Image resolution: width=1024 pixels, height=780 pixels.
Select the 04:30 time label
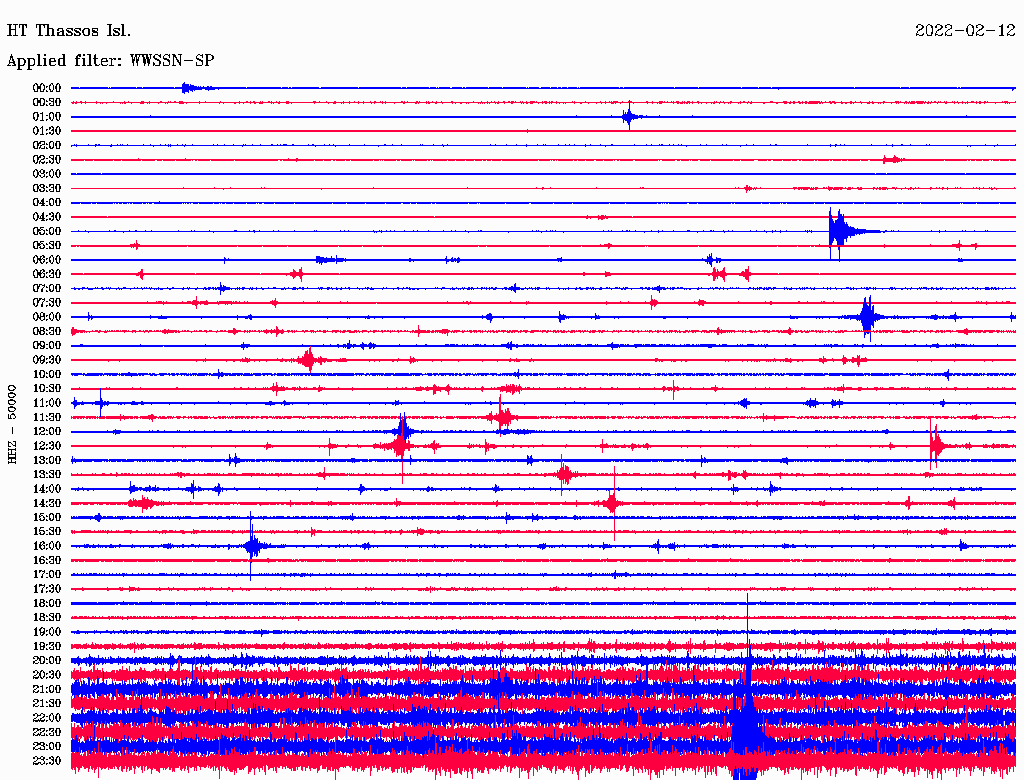click(x=46, y=217)
